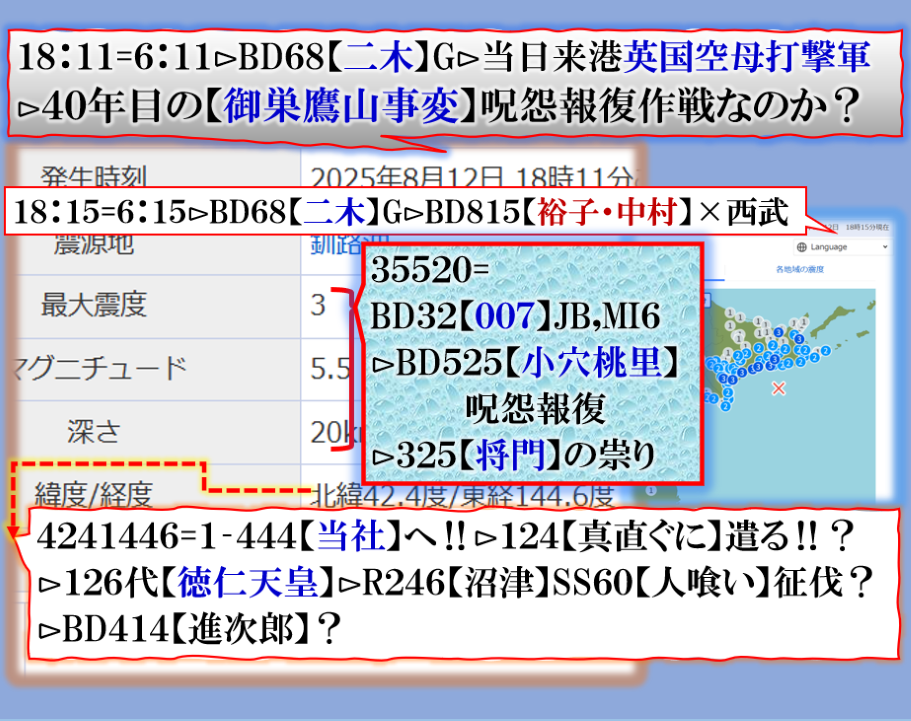Click the 緯度/経度 row label
This screenshot has width=911, height=721.
pyautogui.click(x=93, y=492)
